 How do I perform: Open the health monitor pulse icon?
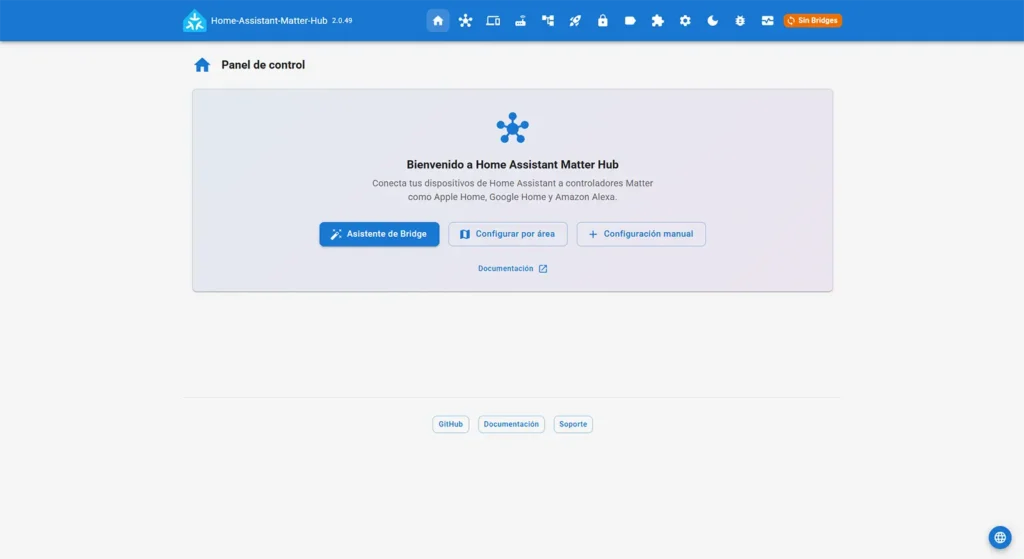pos(767,21)
